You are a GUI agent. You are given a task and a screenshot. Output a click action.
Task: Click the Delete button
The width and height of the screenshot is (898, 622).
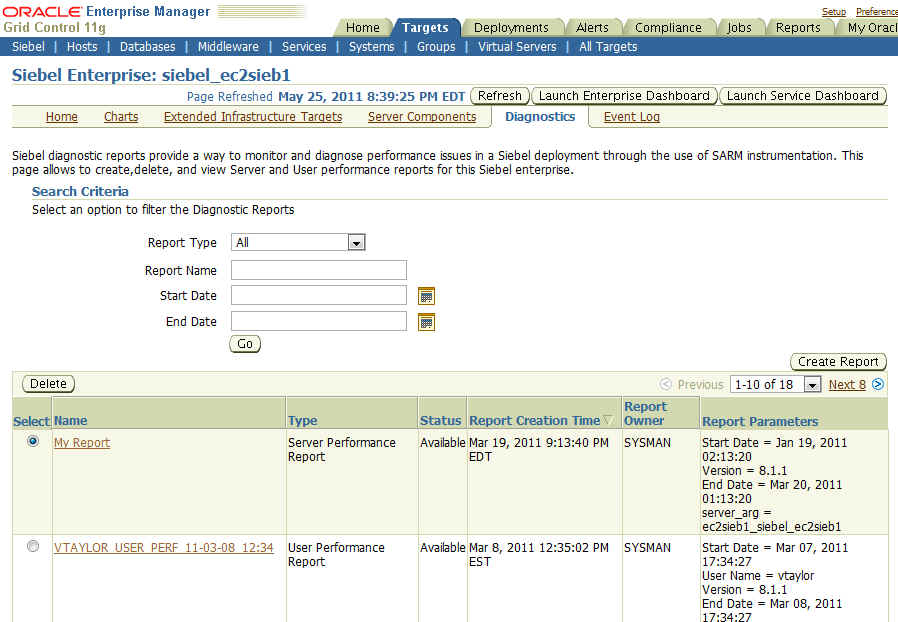(48, 384)
